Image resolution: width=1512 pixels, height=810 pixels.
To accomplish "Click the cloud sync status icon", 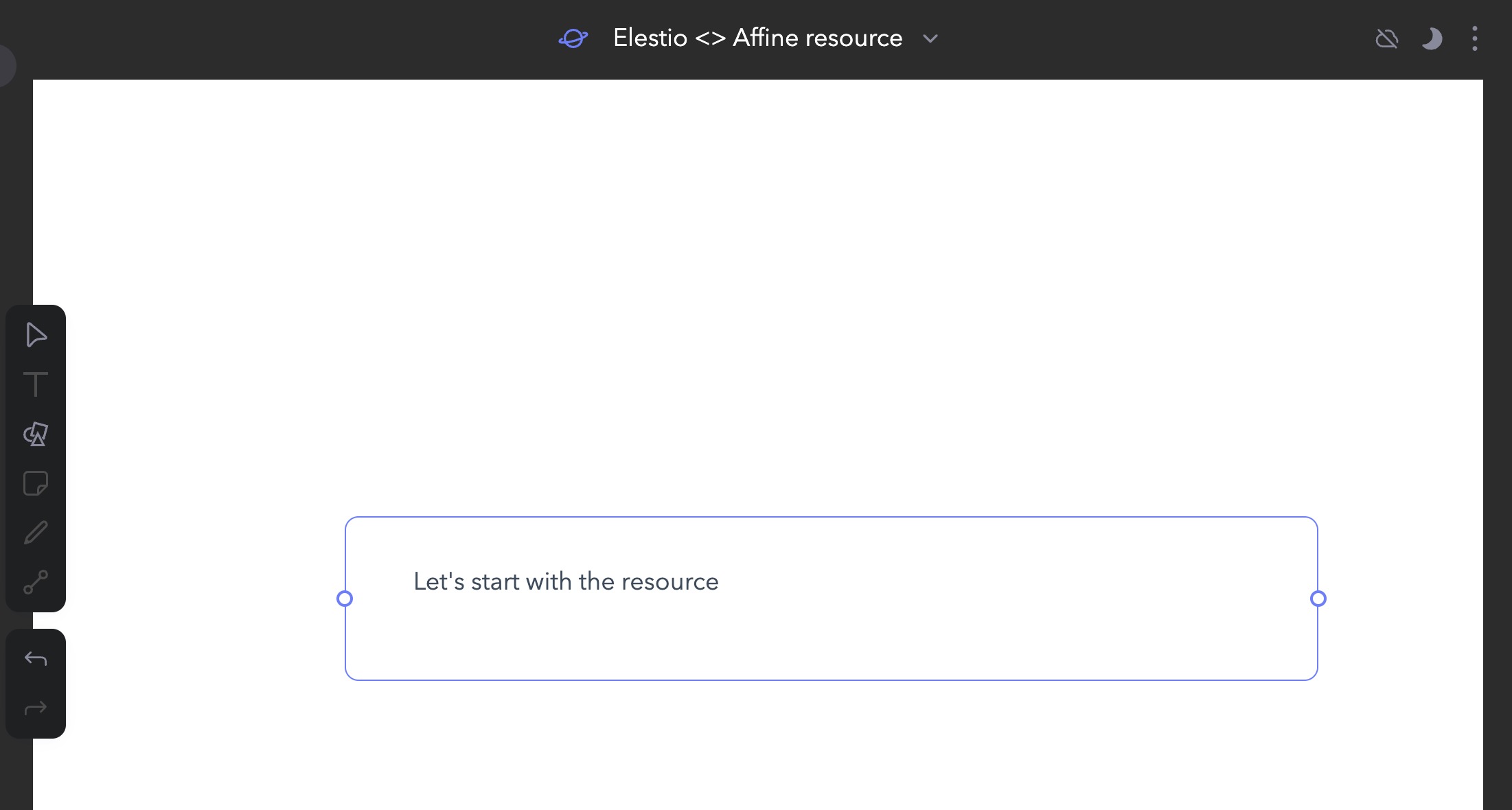I will [1387, 38].
